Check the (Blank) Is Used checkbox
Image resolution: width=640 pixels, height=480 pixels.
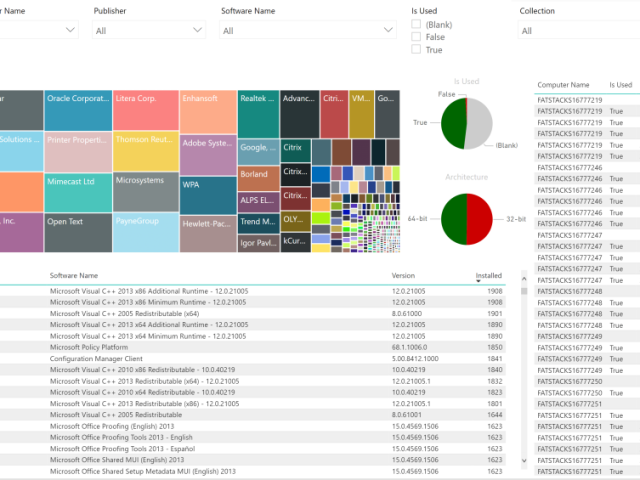click(416, 24)
